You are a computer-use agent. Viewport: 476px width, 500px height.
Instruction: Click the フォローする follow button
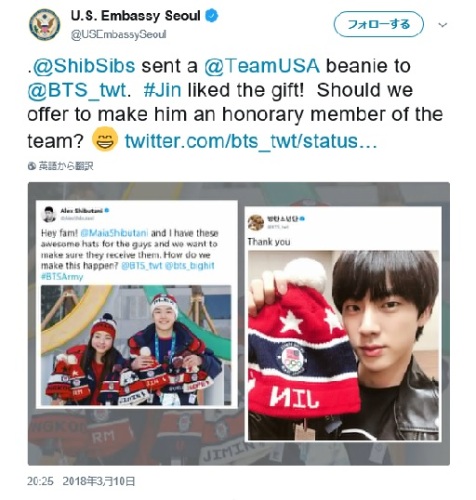379,24
